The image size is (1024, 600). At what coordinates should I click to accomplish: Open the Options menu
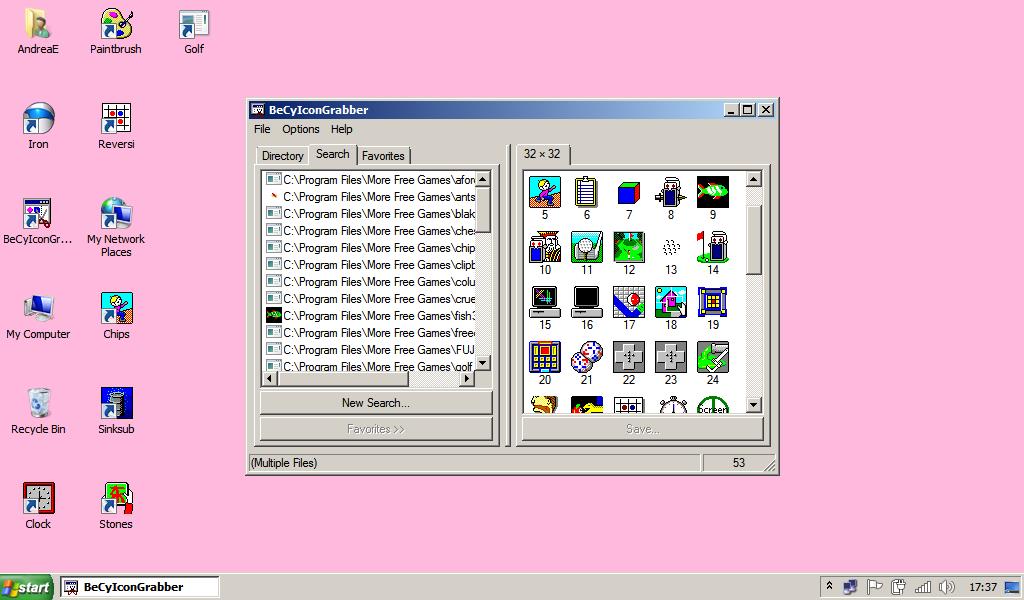point(300,129)
